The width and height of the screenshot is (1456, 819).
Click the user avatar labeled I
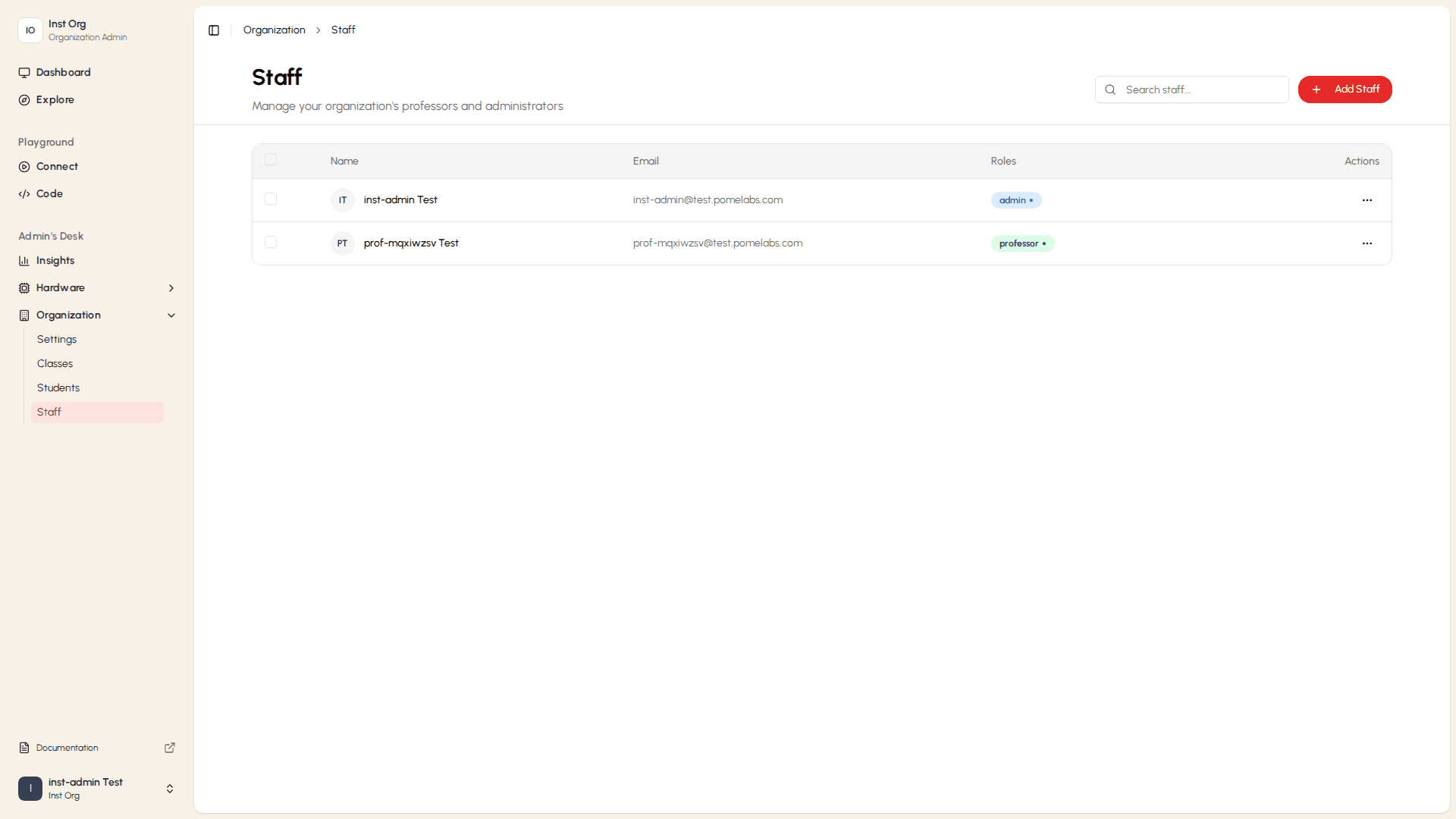[30, 789]
